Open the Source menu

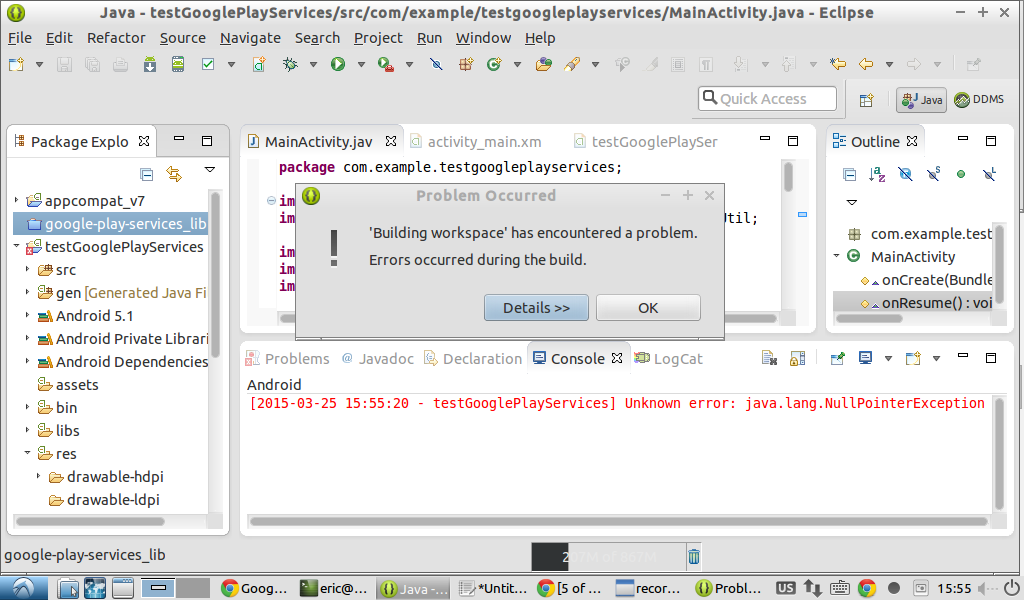coord(183,38)
